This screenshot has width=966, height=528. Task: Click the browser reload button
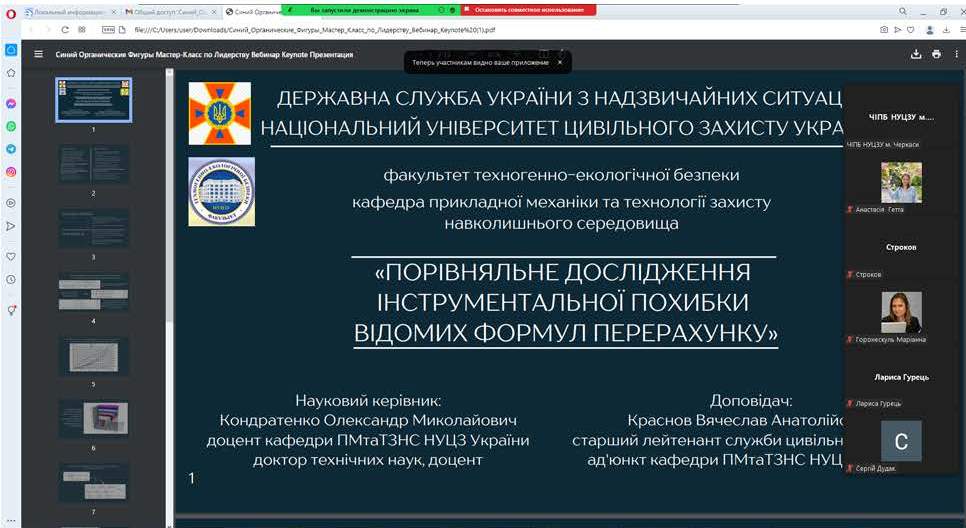(66, 30)
